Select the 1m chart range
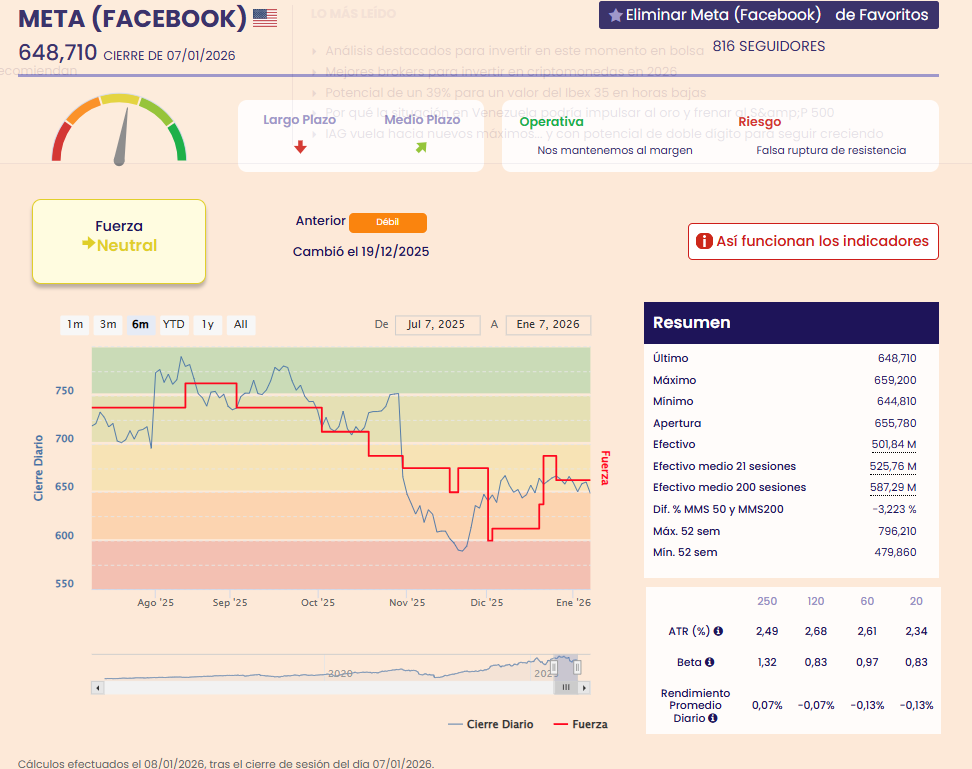This screenshot has width=972, height=769. [75, 324]
